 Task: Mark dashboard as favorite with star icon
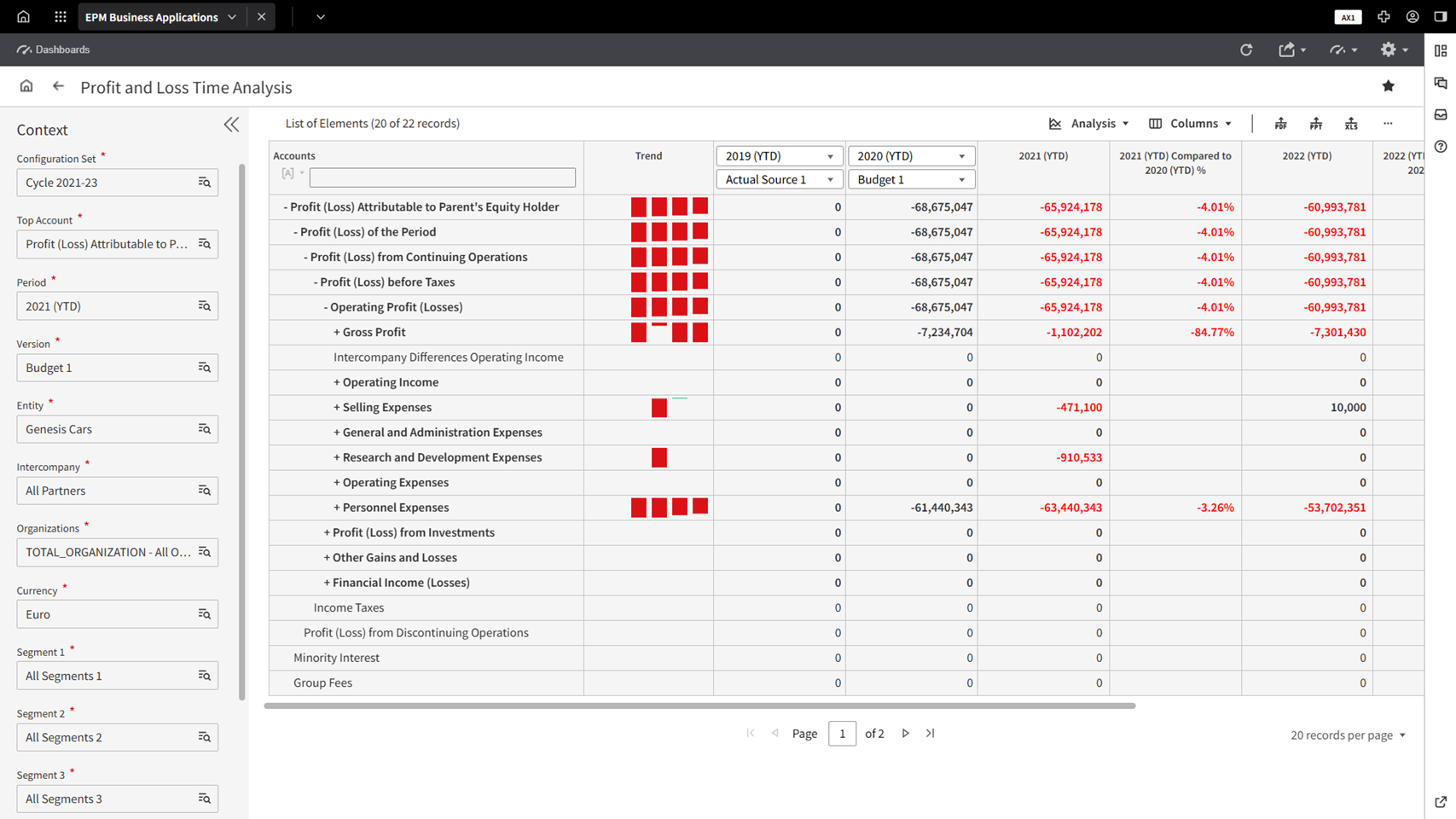point(1388,86)
